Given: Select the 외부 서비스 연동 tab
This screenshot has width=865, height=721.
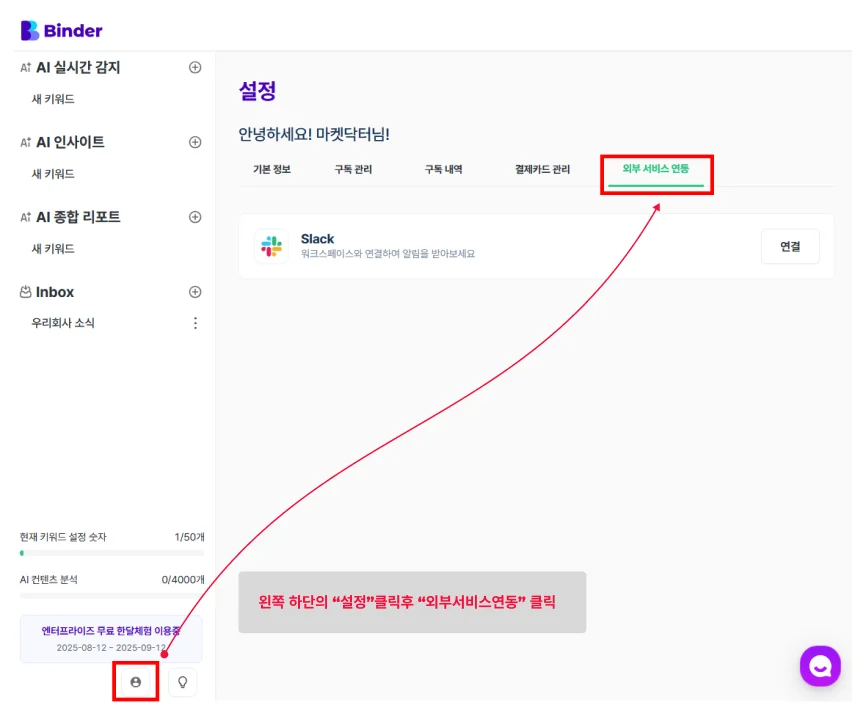Looking at the screenshot, I should click(x=655, y=169).
